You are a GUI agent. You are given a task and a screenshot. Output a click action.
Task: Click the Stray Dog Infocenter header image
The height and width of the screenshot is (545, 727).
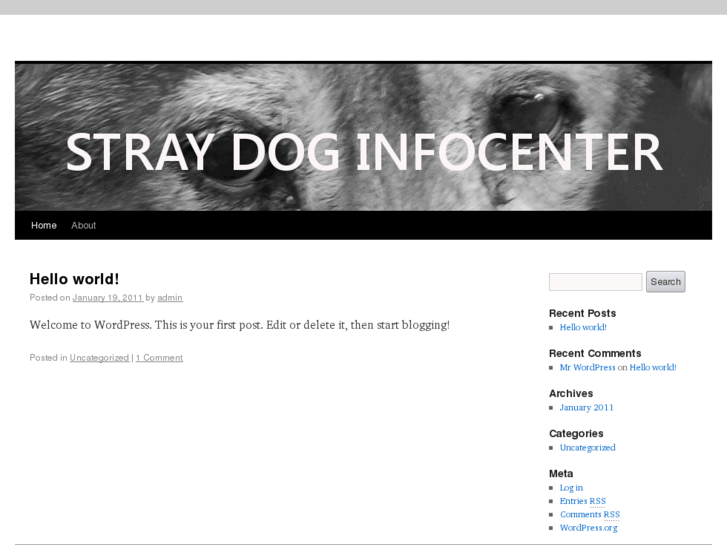[x=364, y=137]
